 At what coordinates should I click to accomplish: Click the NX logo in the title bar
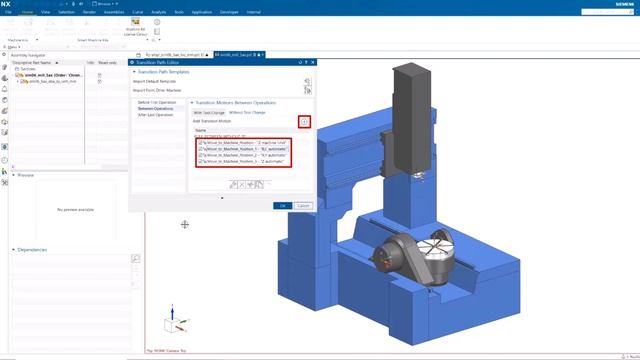click(x=6, y=4)
